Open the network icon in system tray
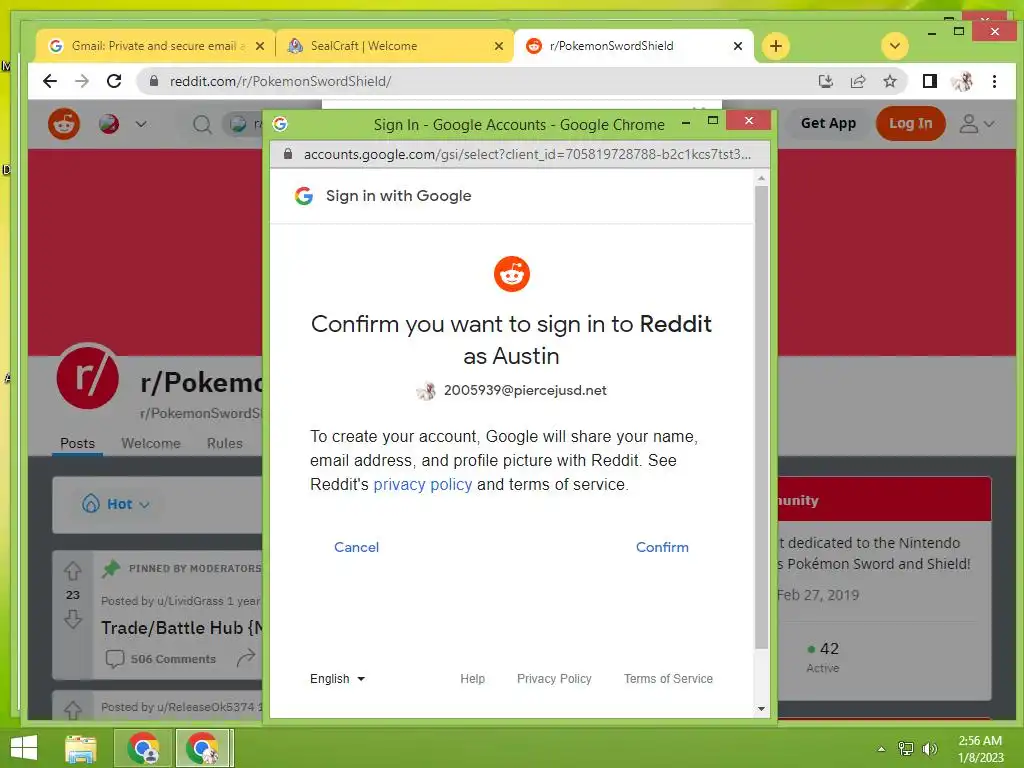Image resolution: width=1024 pixels, height=768 pixels. (x=906, y=749)
